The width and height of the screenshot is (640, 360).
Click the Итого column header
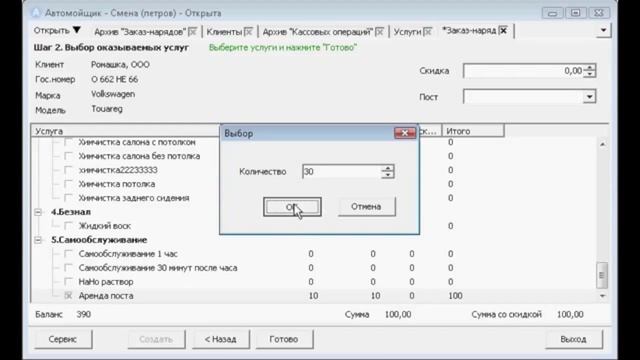pos(473,131)
